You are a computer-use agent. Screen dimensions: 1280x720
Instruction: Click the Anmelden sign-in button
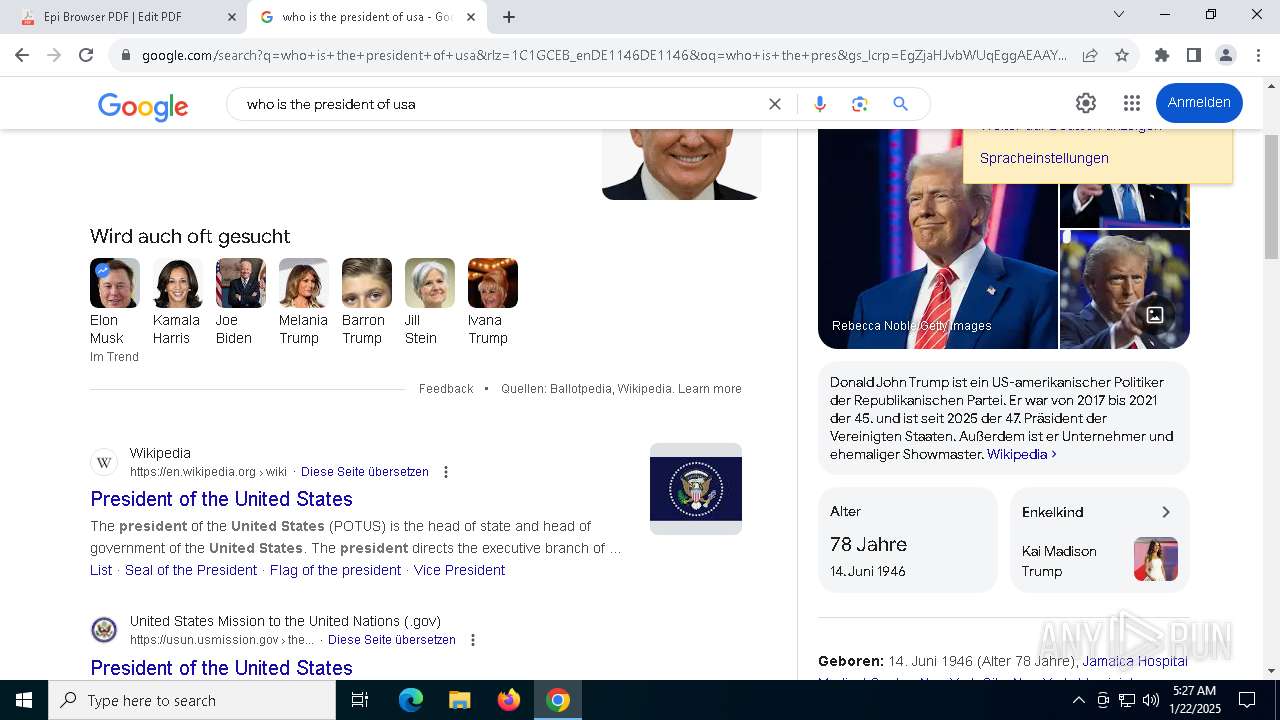[x=1199, y=103]
